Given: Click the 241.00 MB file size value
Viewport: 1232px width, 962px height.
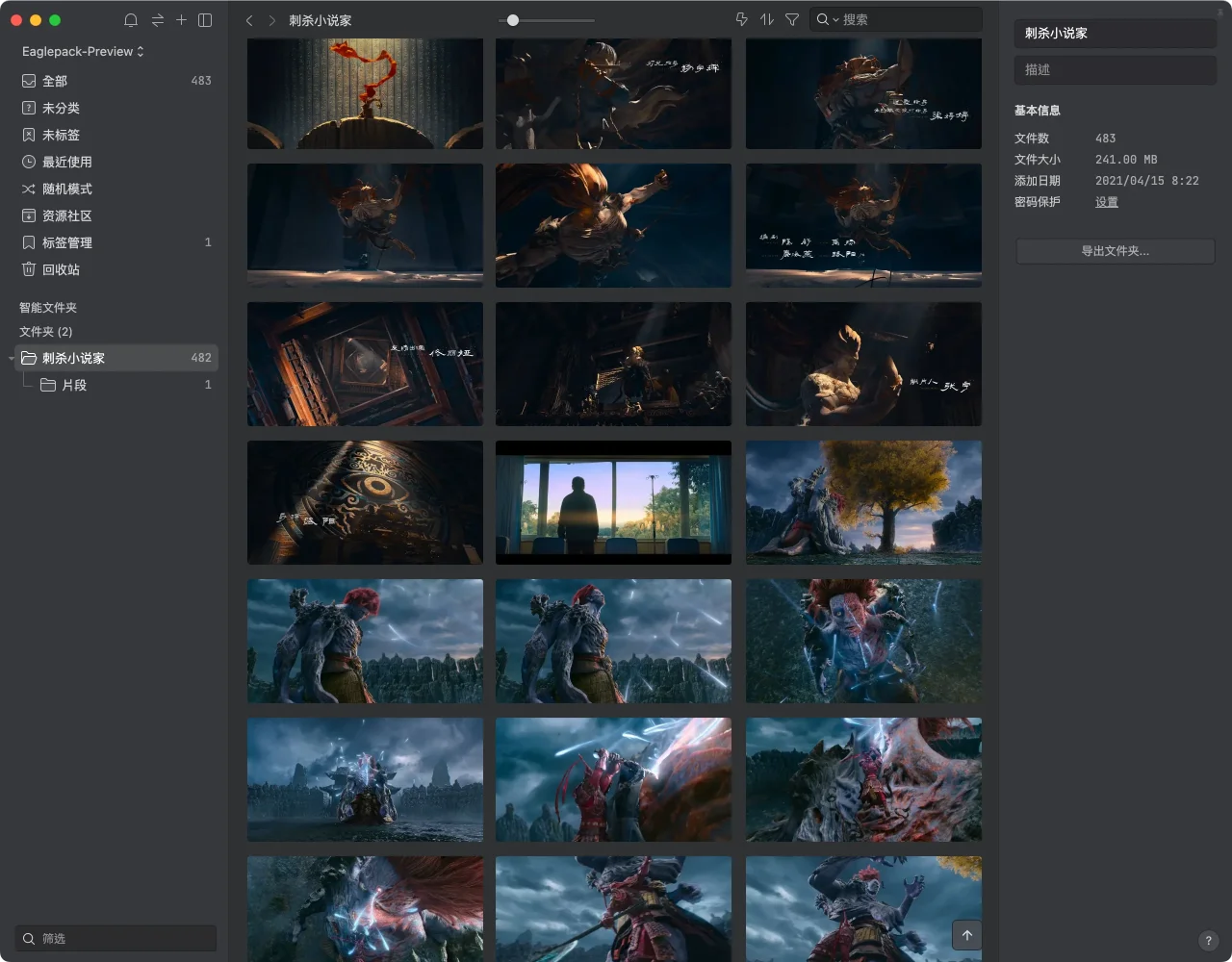Looking at the screenshot, I should tap(1126, 160).
